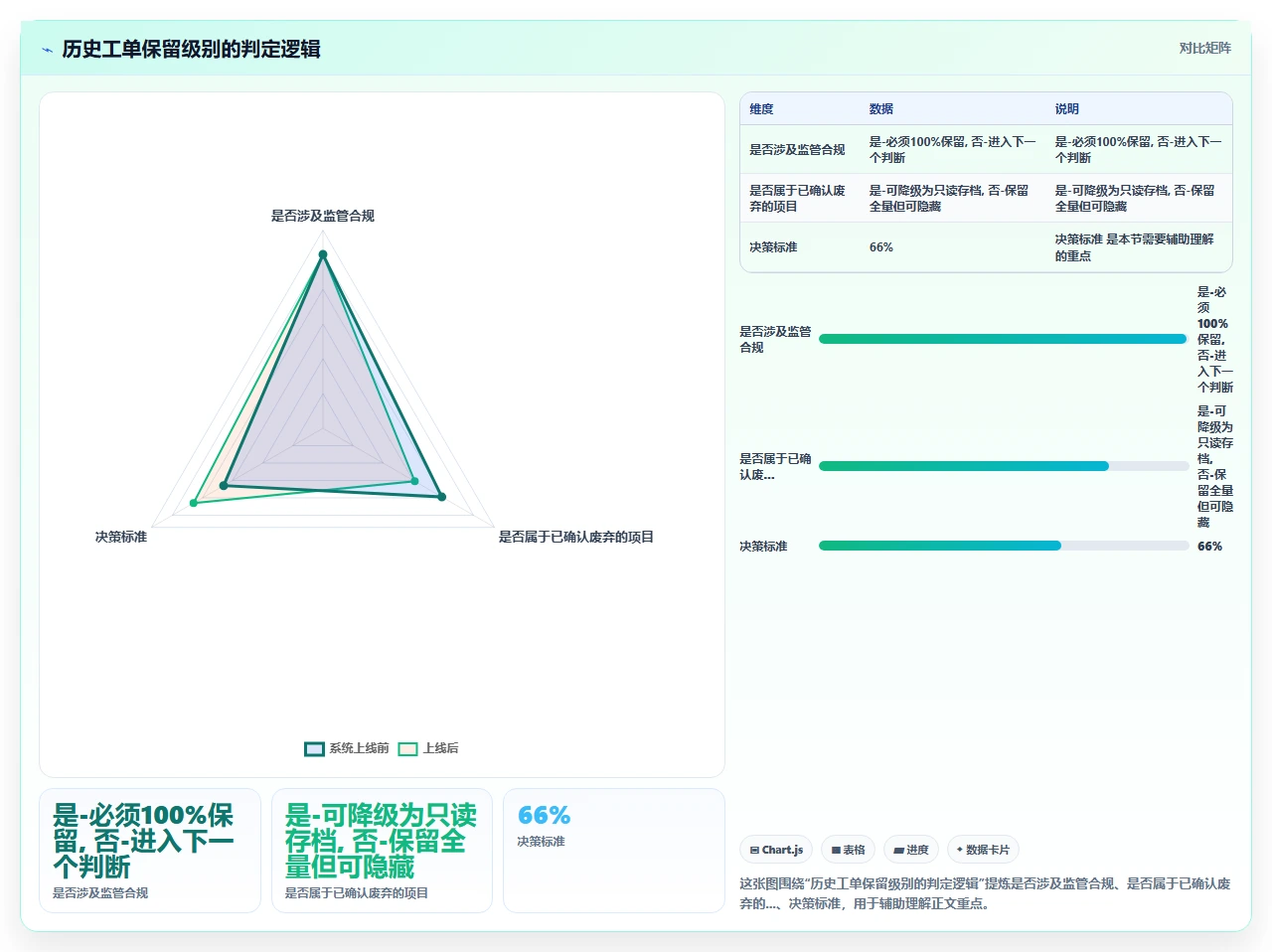Viewport: 1272px width, 952px height.
Task: Select the 数据卡片 tag
Action: 983,850
